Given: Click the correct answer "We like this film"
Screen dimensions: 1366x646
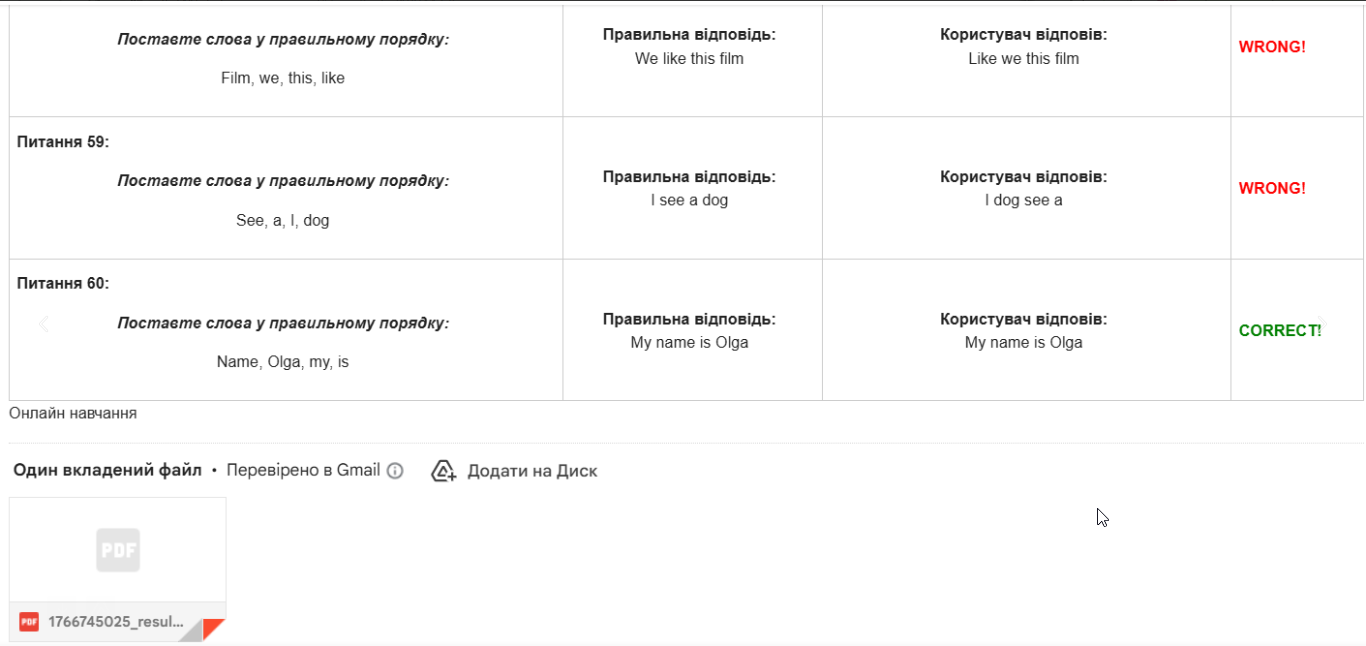Looking at the screenshot, I should 689,59.
